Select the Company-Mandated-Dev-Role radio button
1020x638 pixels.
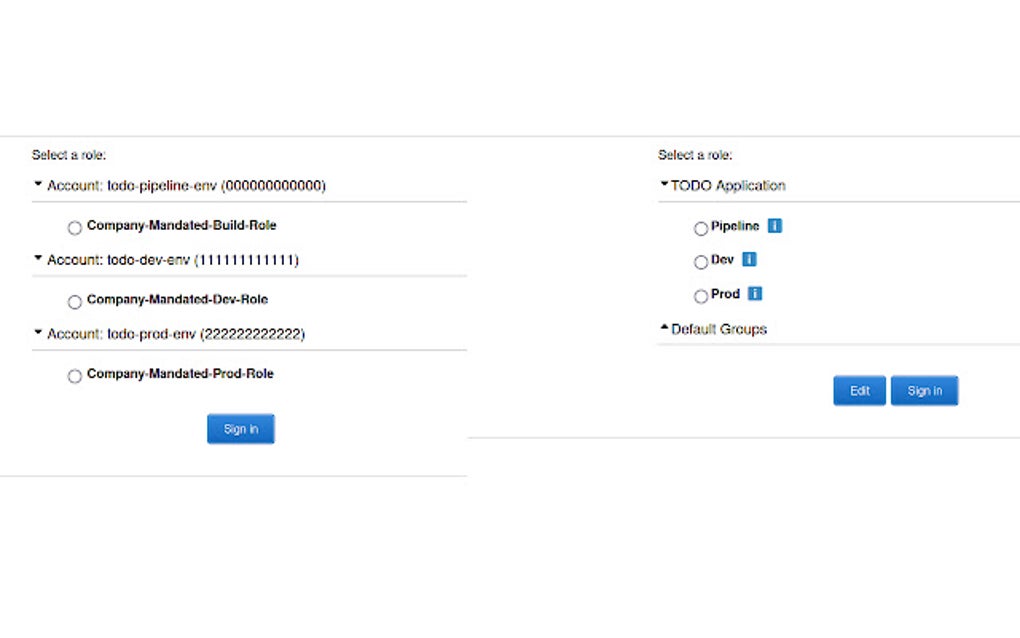coord(74,301)
